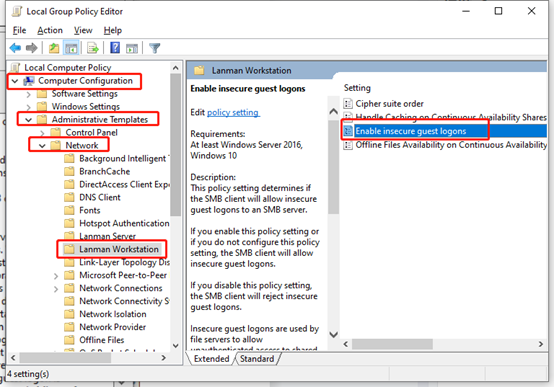Select Lanman Workstation in the tree
The width and height of the screenshot is (554, 387).
pos(119,249)
